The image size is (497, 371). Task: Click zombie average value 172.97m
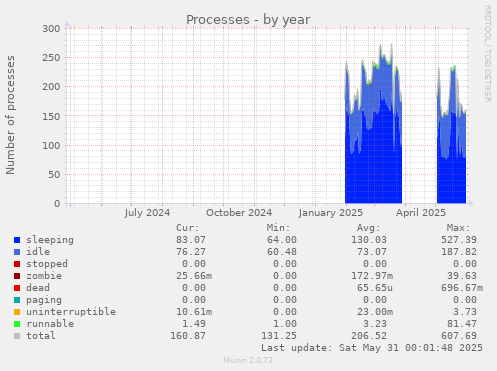click(372, 276)
